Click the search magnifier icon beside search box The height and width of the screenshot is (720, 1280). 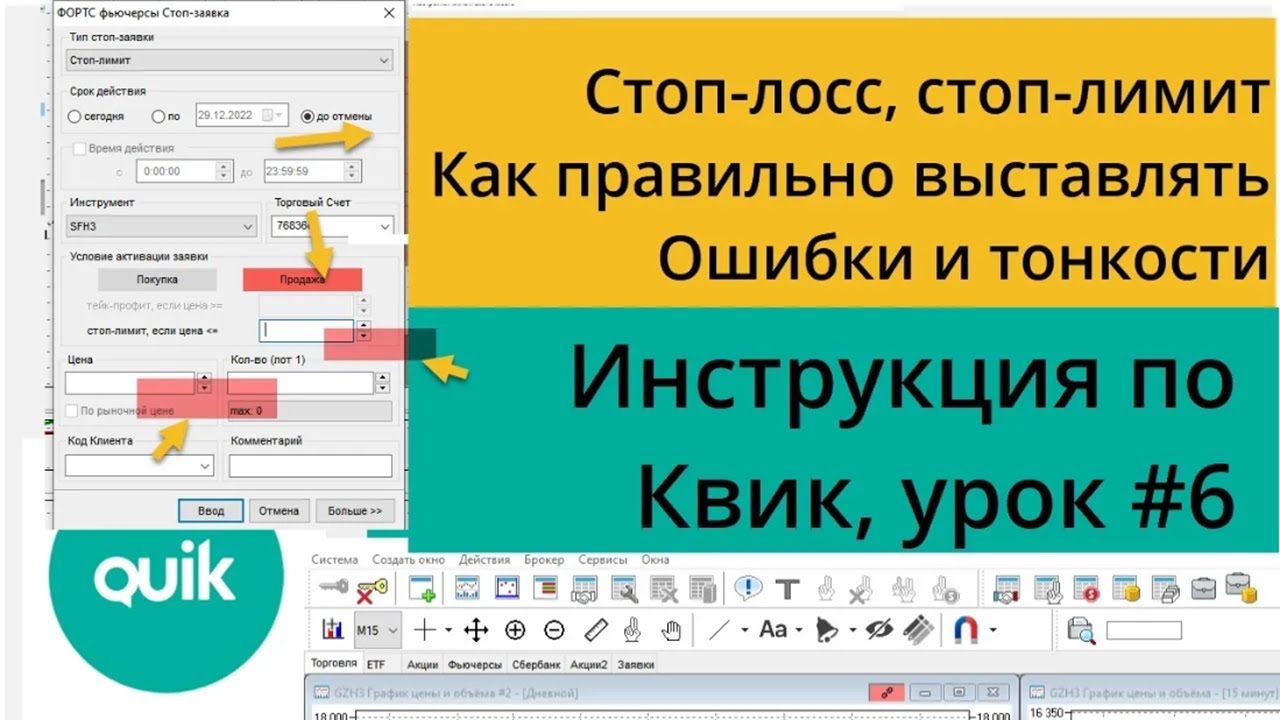(x=1080, y=630)
